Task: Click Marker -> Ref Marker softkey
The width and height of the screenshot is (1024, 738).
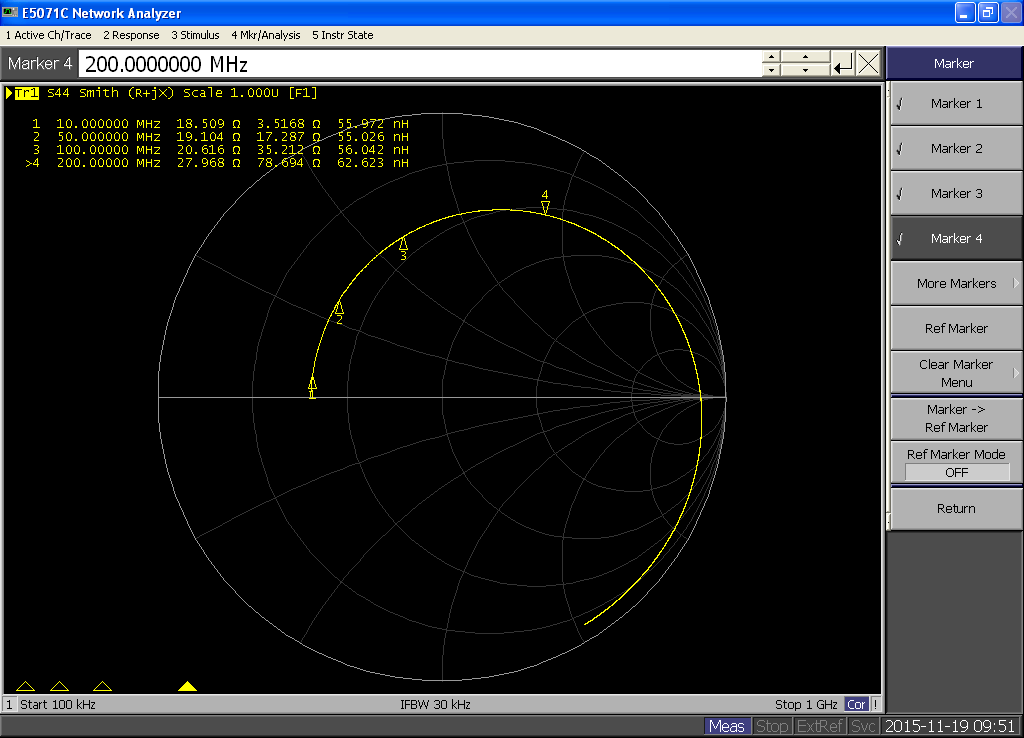Action: (x=956, y=418)
